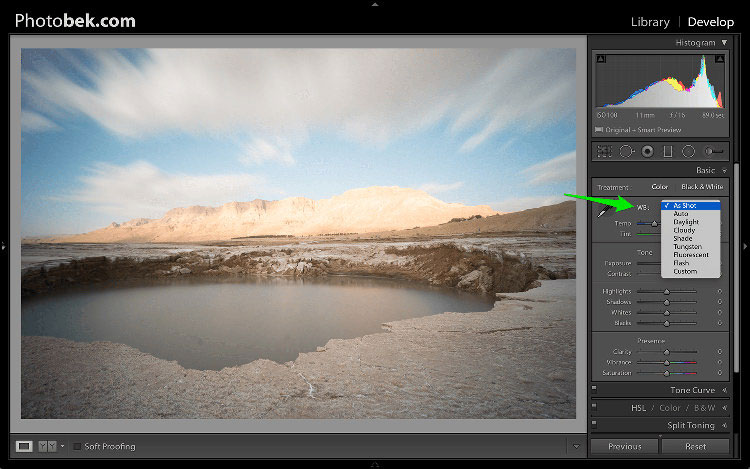Image resolution: width=750 pixels, height=469 pixels.
Task: Switch to the Library module
Action: point(650,21)
